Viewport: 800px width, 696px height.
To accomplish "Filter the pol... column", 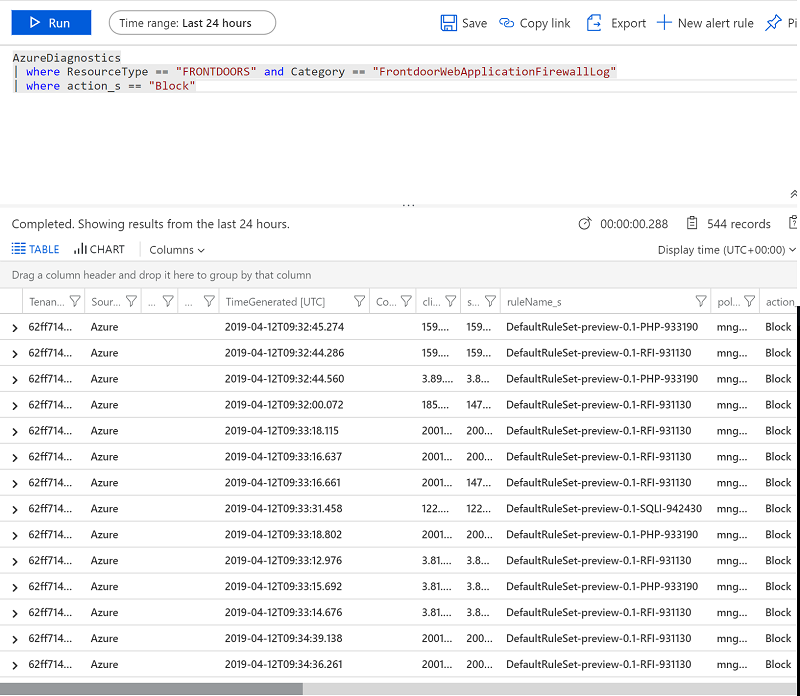I will pyautogui.click(x=749, y=302).
